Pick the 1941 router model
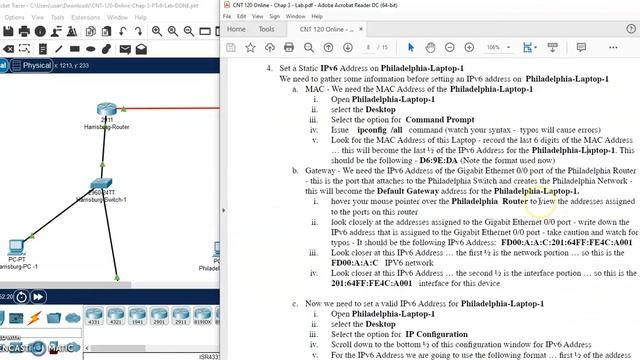The image size is (640, 360). tap(138, 316)
